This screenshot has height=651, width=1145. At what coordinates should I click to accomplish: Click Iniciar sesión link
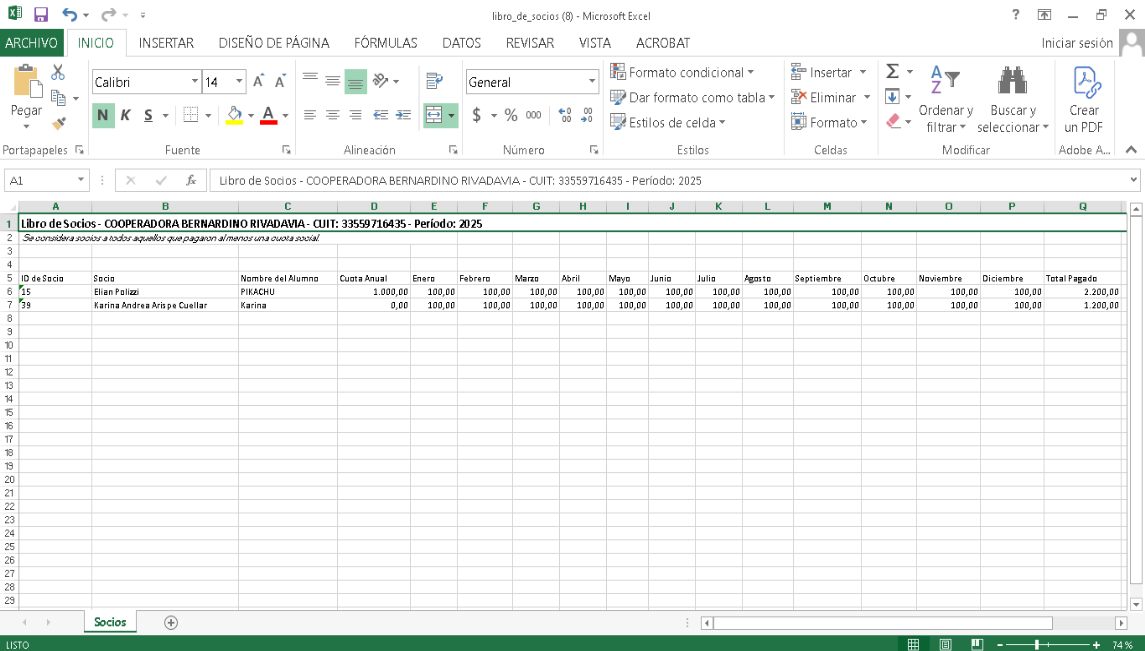[x=1077, y=43]
